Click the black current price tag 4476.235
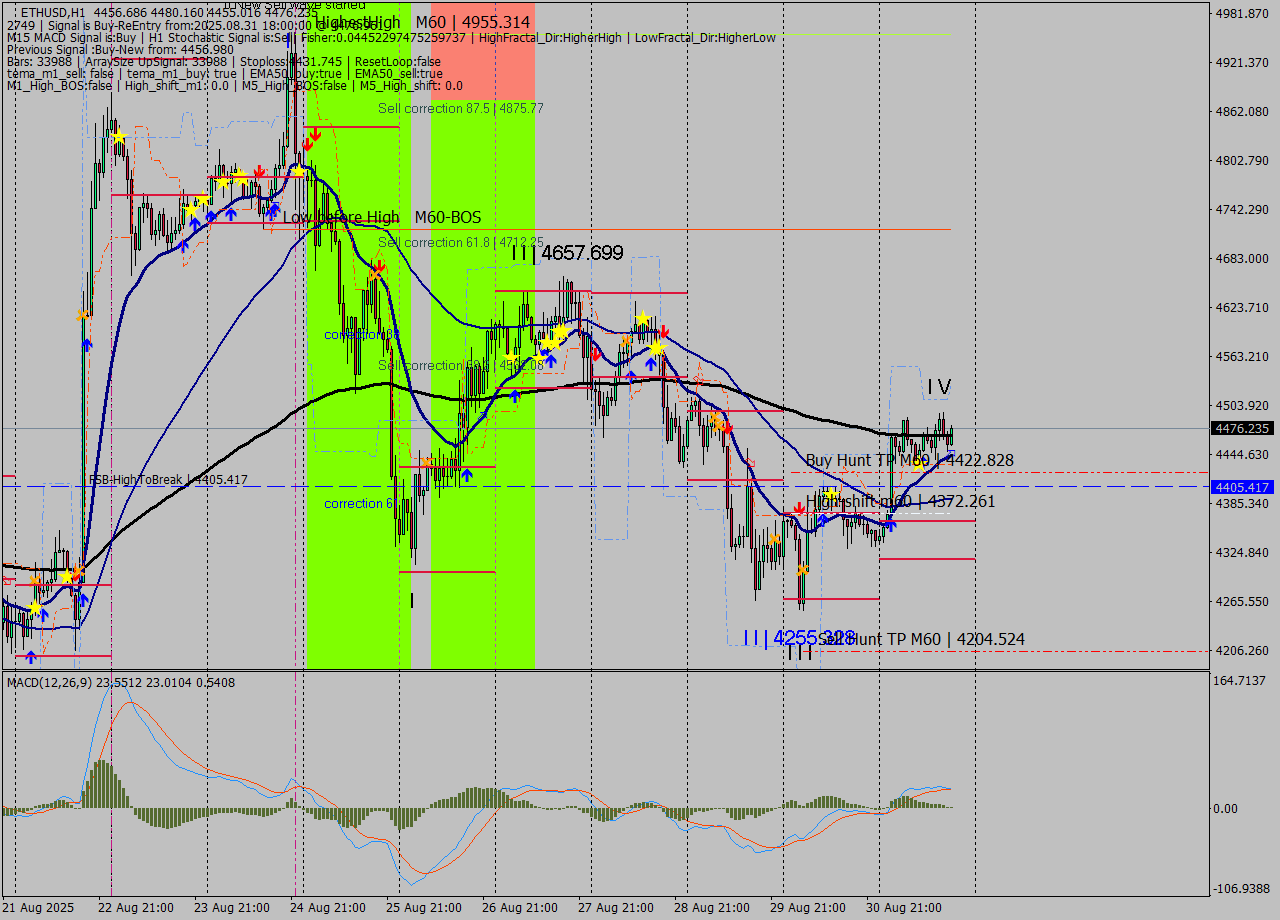This screenshot has width=1280, height=920. [1241, 429]
